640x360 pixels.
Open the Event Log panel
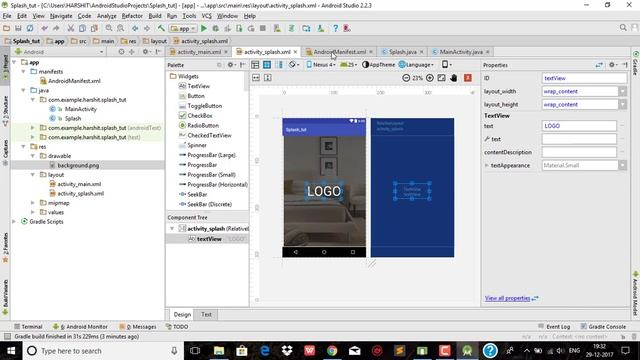pos(554,327)
